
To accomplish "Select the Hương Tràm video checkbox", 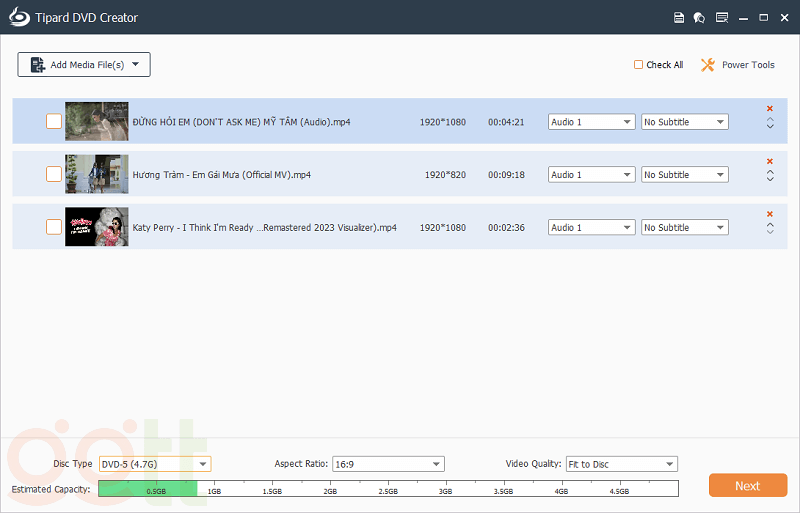I will (x=53, y=174).
